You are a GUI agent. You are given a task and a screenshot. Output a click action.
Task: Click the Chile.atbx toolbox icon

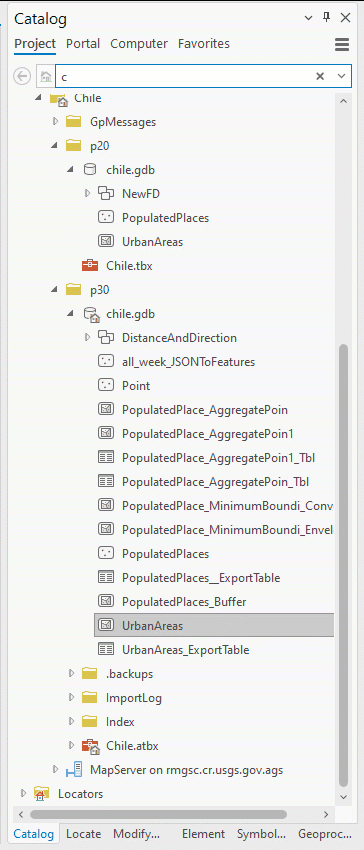coord(90,746)
